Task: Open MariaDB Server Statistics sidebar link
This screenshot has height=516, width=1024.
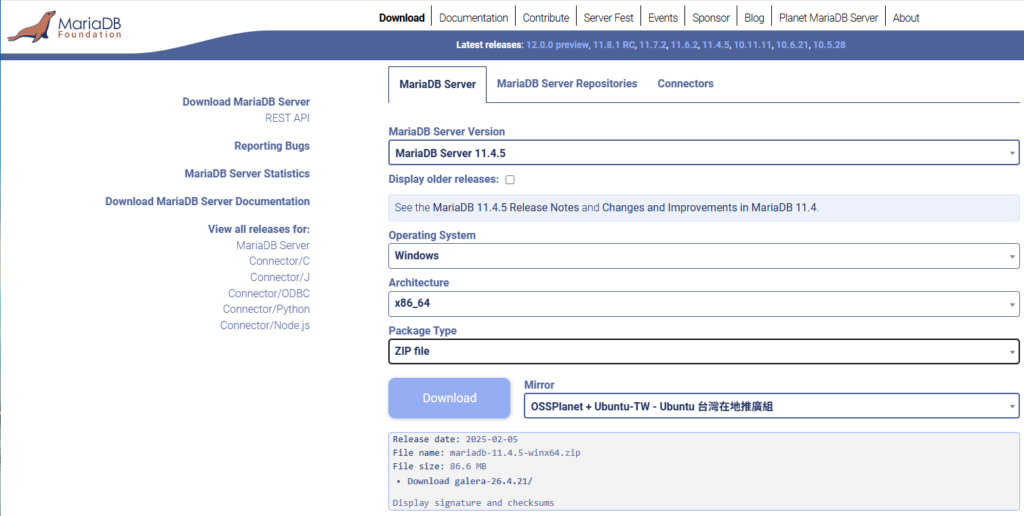Action: pyautogui.click(x=247, y=174)
